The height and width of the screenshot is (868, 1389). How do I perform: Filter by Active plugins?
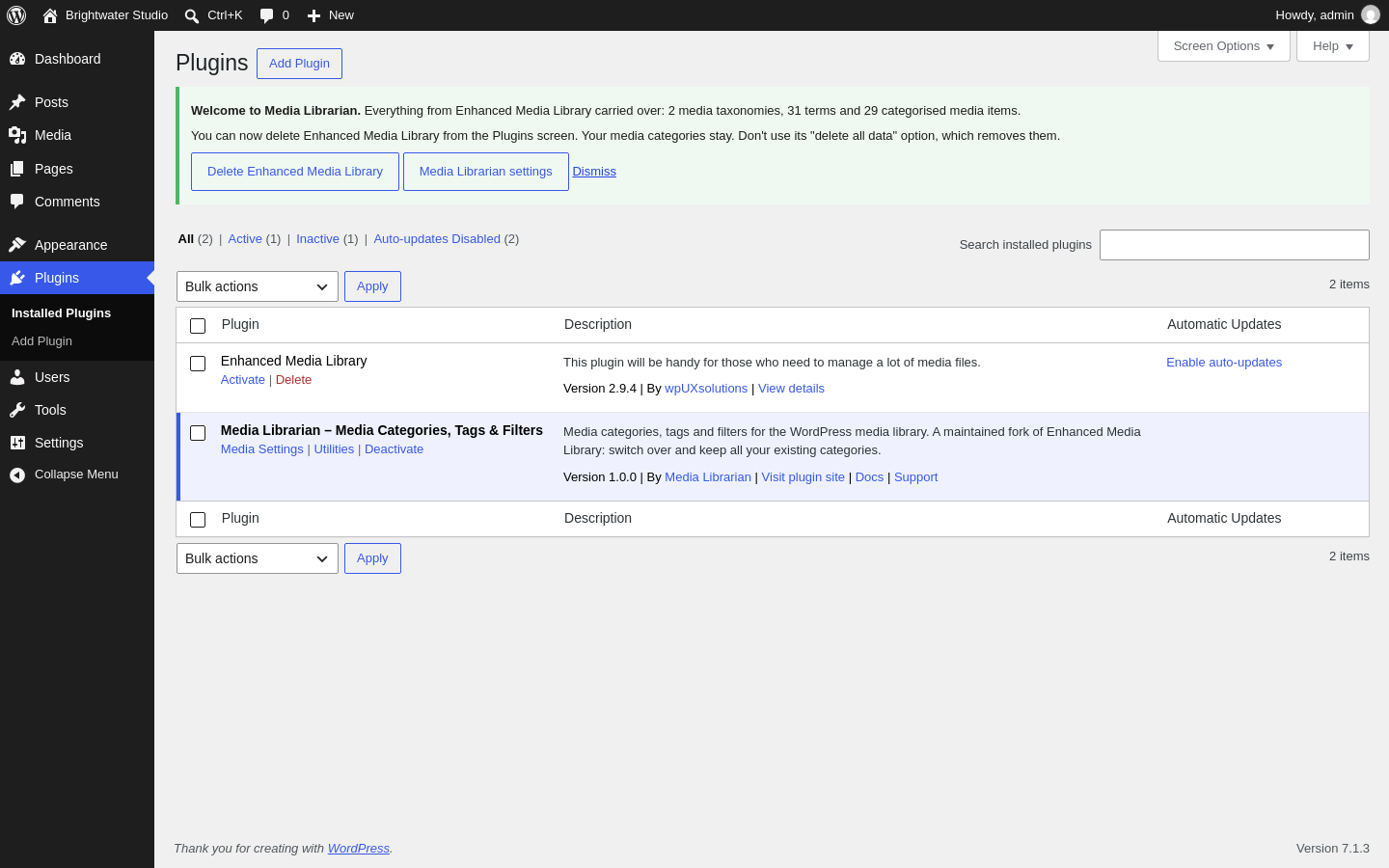[x=245, y=239]
